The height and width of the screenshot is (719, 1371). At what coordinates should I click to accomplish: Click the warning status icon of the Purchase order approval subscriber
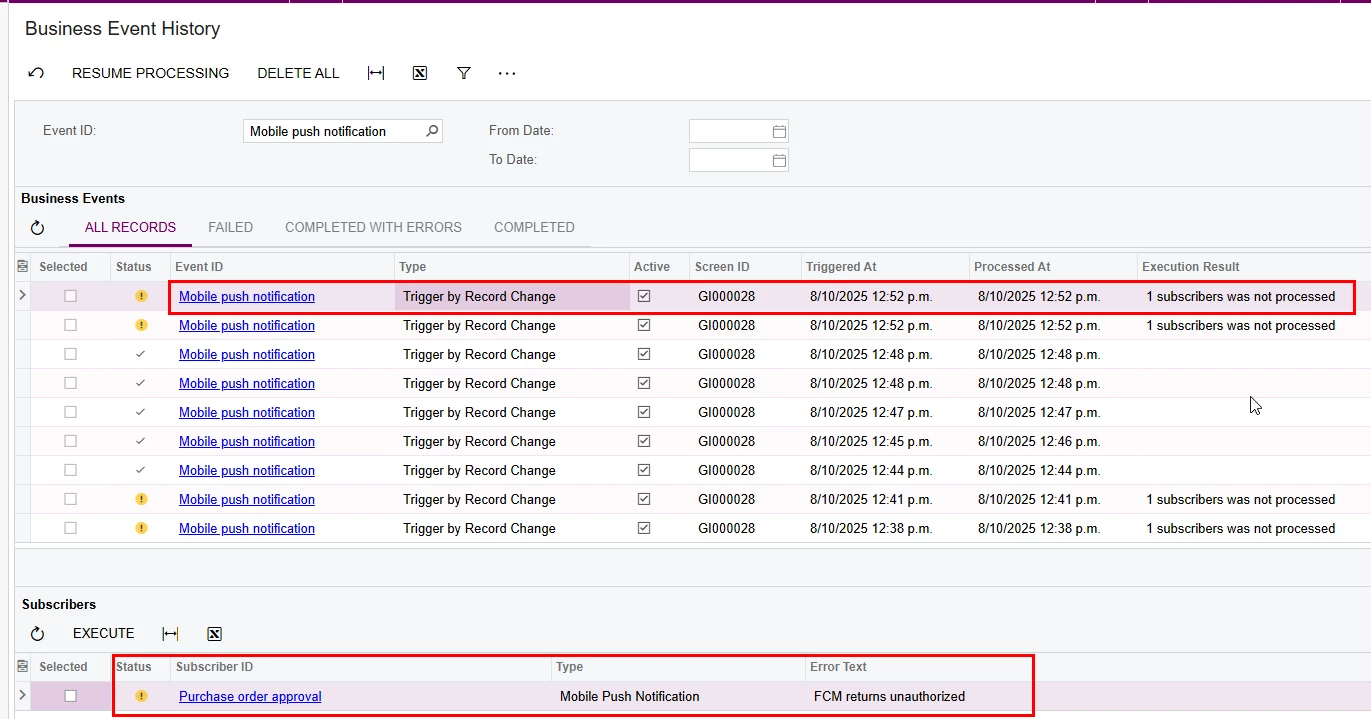pyautogui.click(x=141, y=696)
